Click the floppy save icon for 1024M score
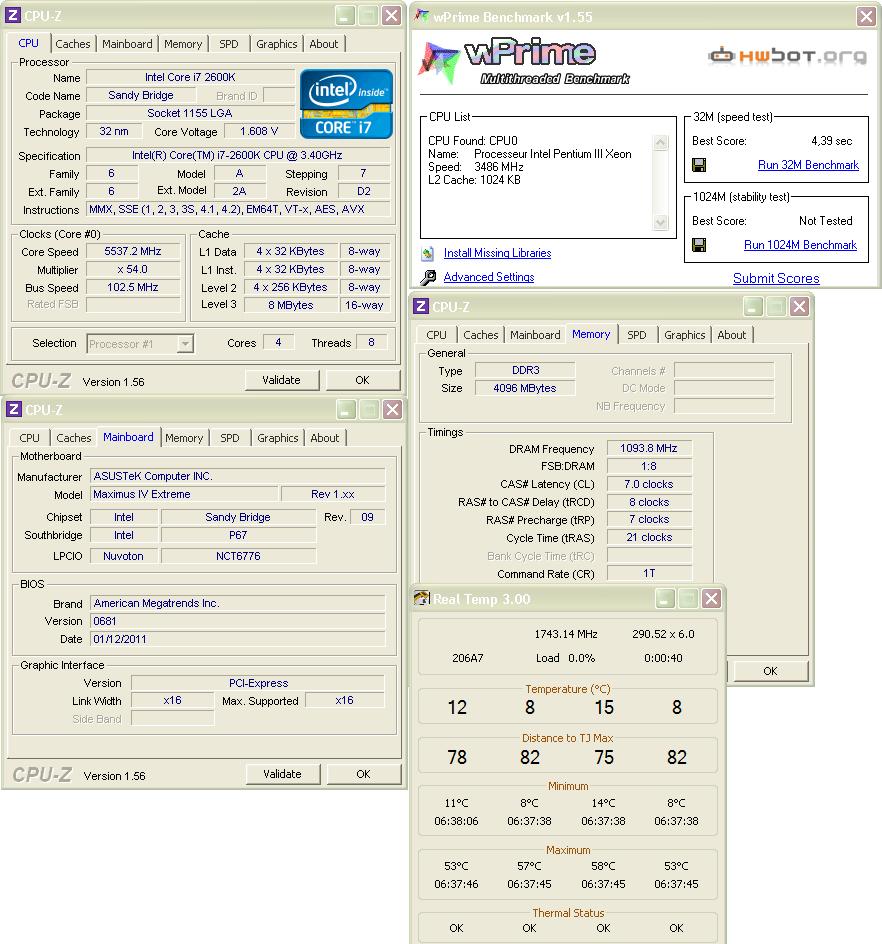This screenshot has width=882, height=944. [x=699, y=245]
